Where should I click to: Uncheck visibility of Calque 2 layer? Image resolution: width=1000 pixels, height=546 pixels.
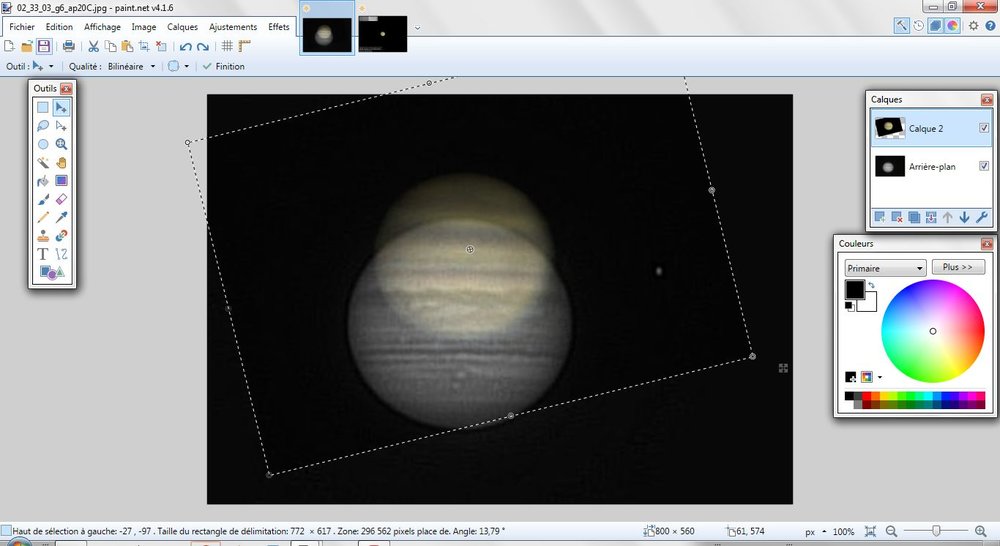point(984,128)
